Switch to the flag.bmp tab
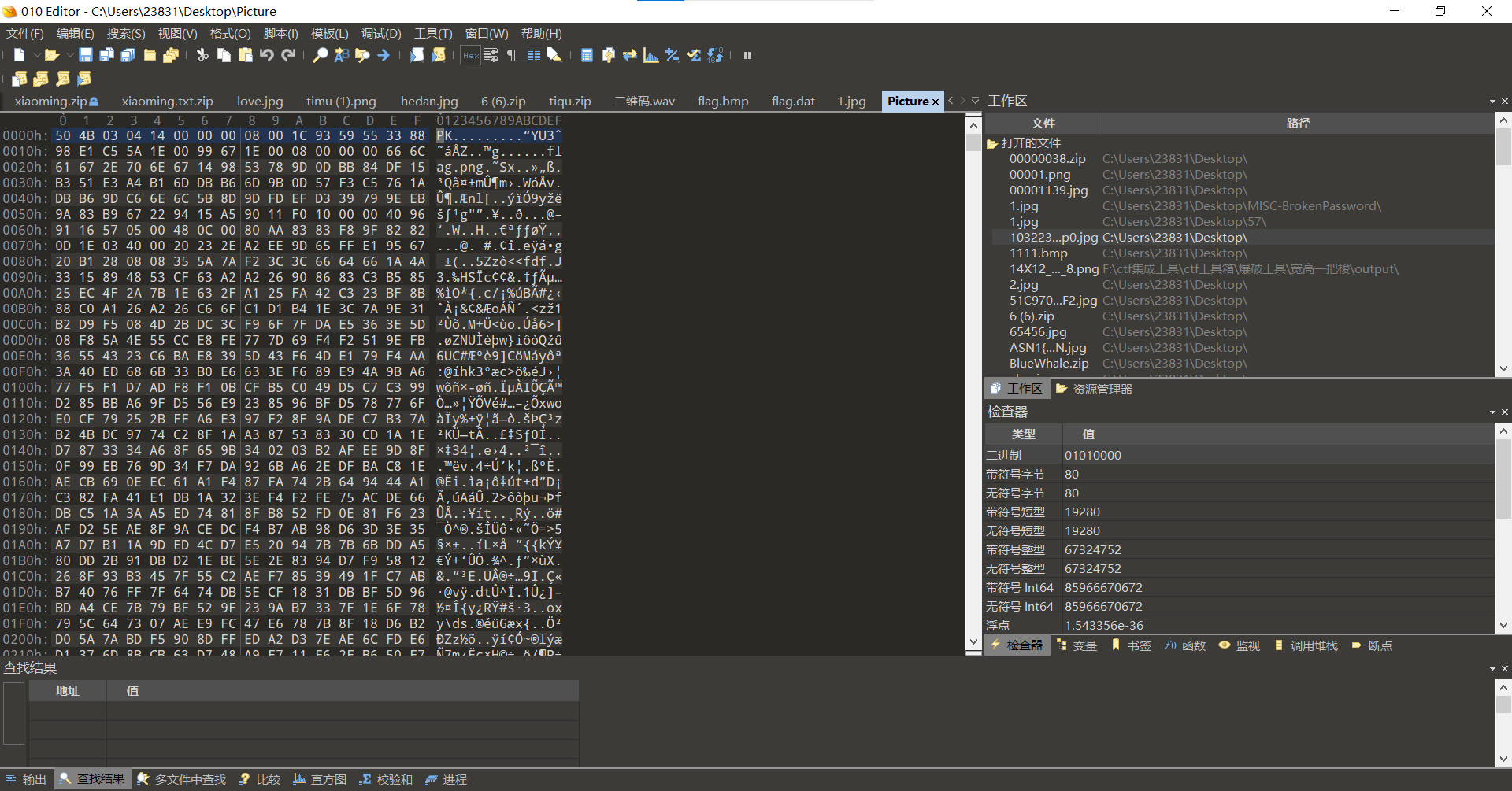The width and height of the screenshot is (1512, 791). (723, 101)
